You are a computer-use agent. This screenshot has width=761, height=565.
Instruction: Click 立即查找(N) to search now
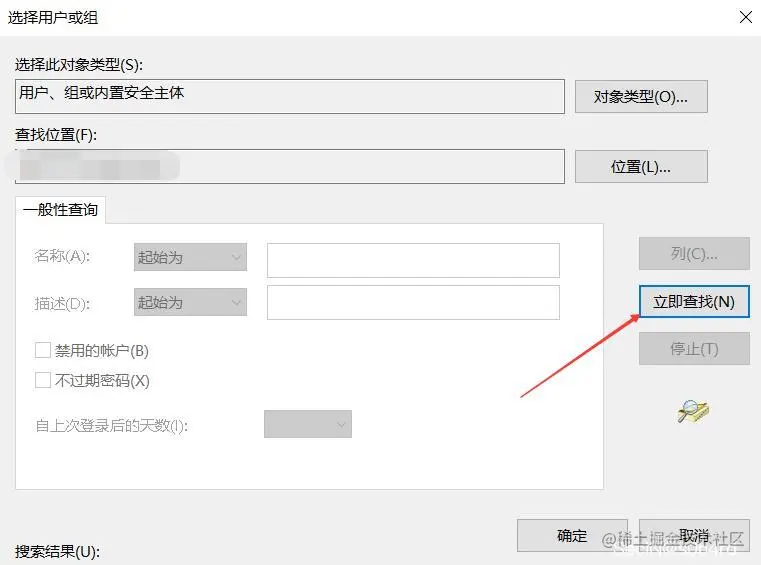tap(694, 301)
